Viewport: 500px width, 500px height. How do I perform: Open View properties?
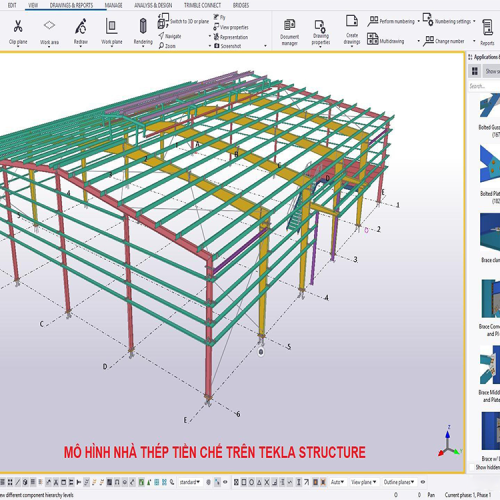231,27
